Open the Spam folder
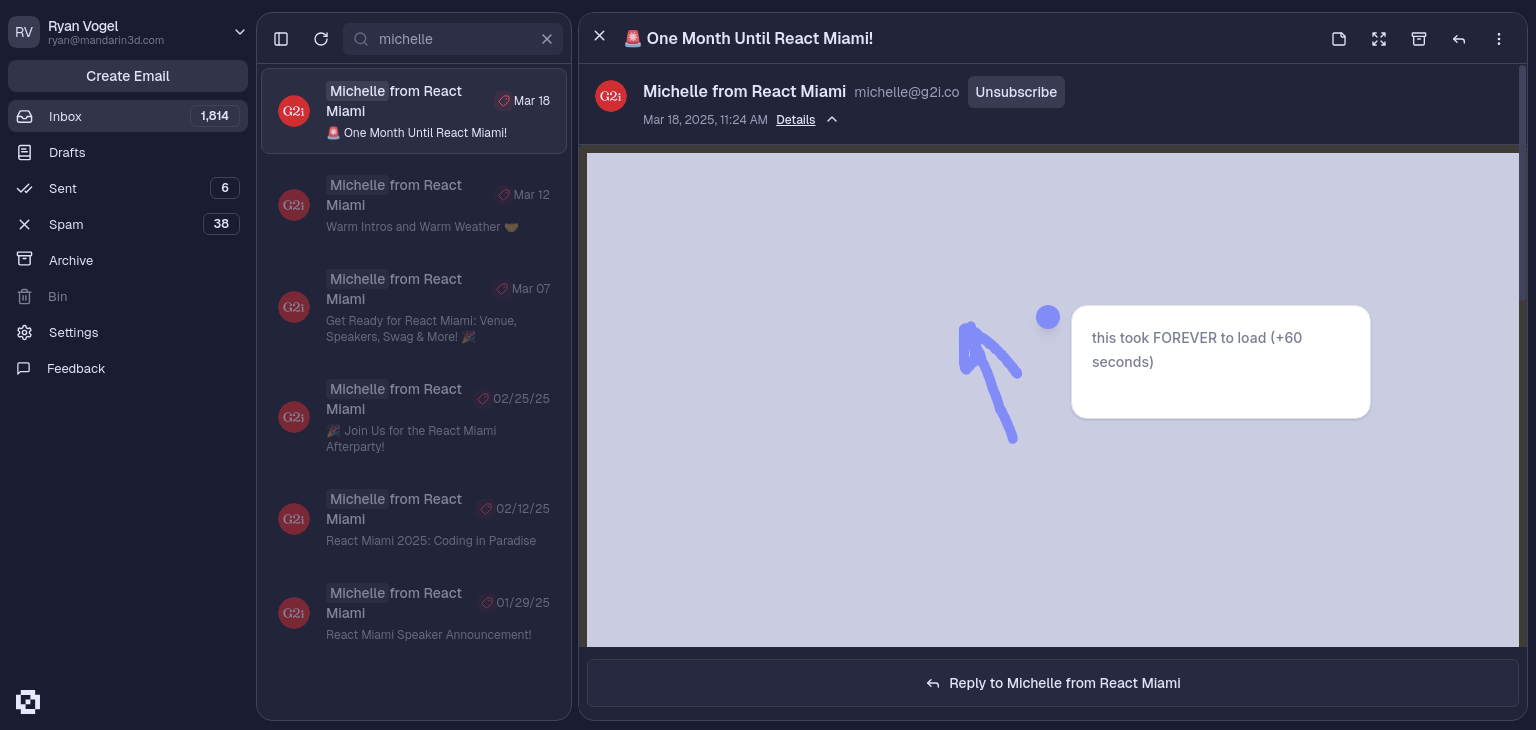 click(66, 225)
